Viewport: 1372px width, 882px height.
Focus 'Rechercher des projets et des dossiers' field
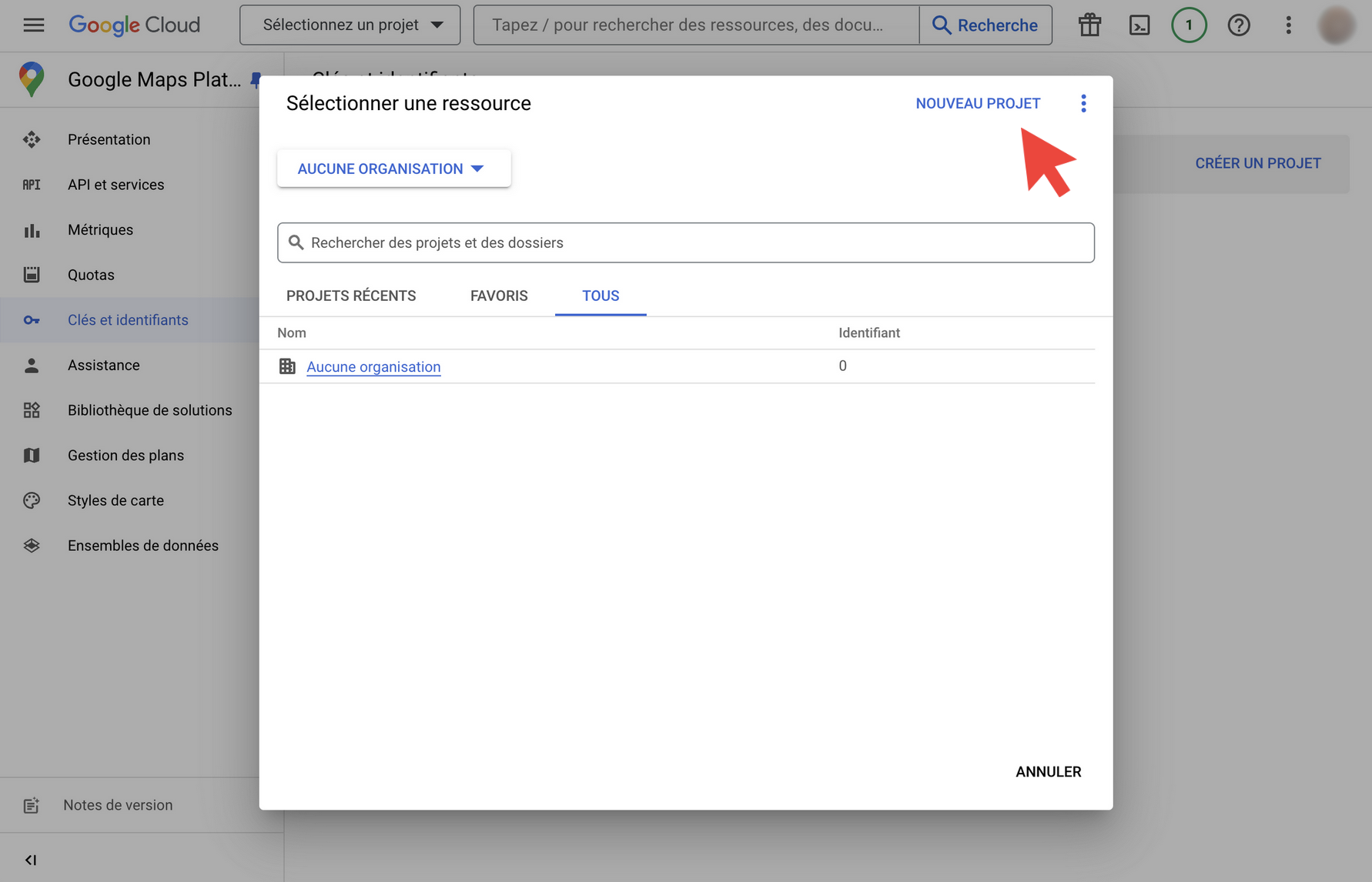(x=685, y=242)
